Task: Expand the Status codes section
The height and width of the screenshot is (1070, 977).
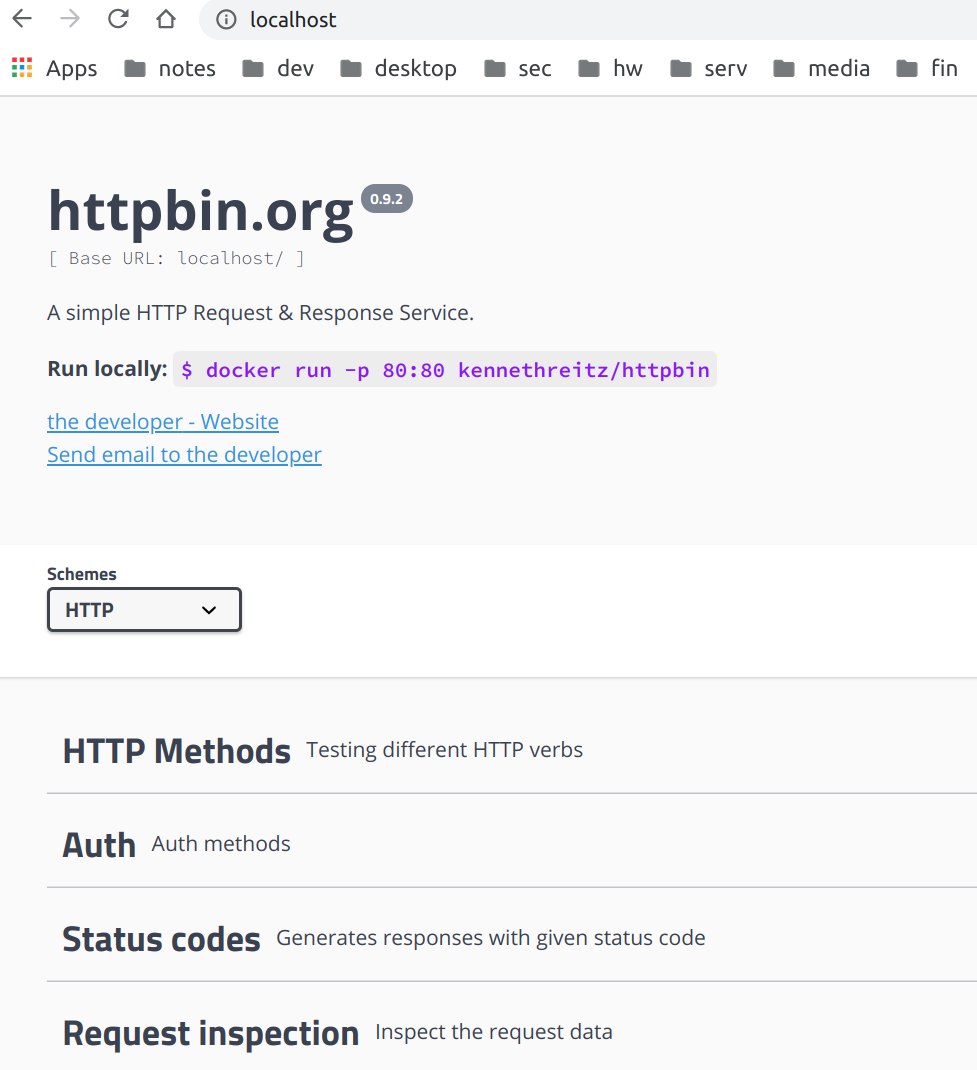Action: pyautogui.click(x=512, y=939)
